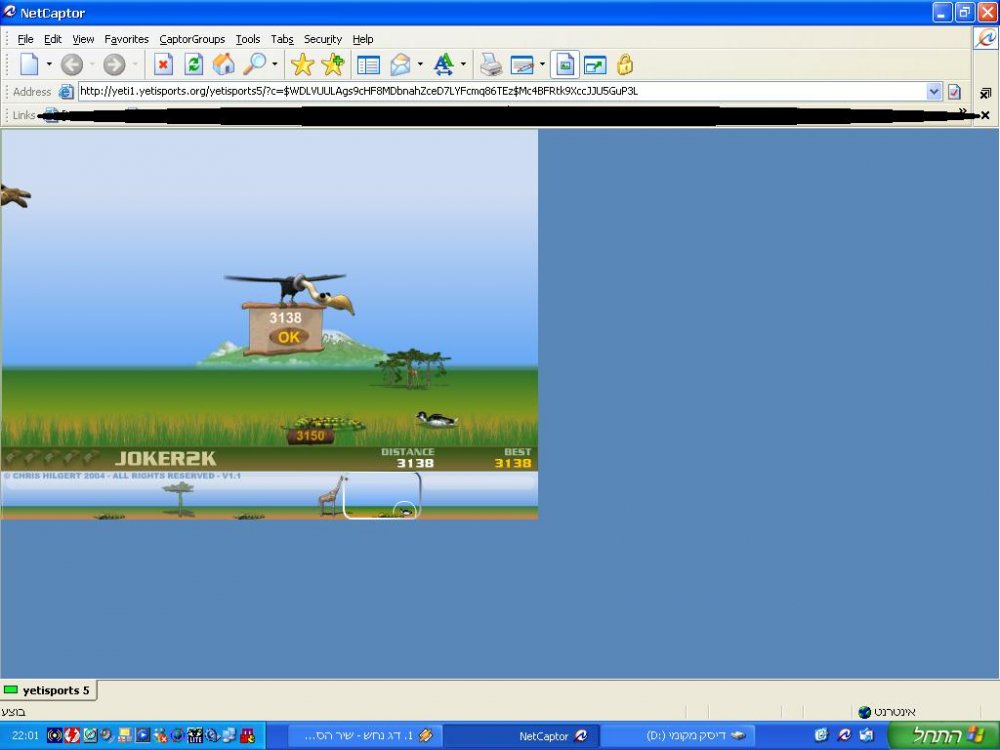This screenshot has height=750, width=1000.
Task: Click the show desktop quick launch icon
Action: click(866, 735)
